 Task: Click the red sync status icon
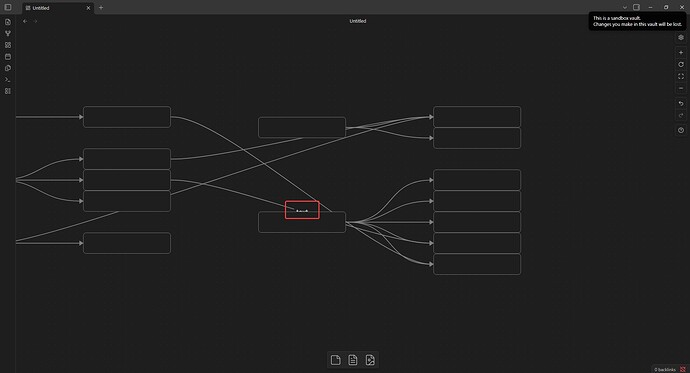(x=683, y=369)
